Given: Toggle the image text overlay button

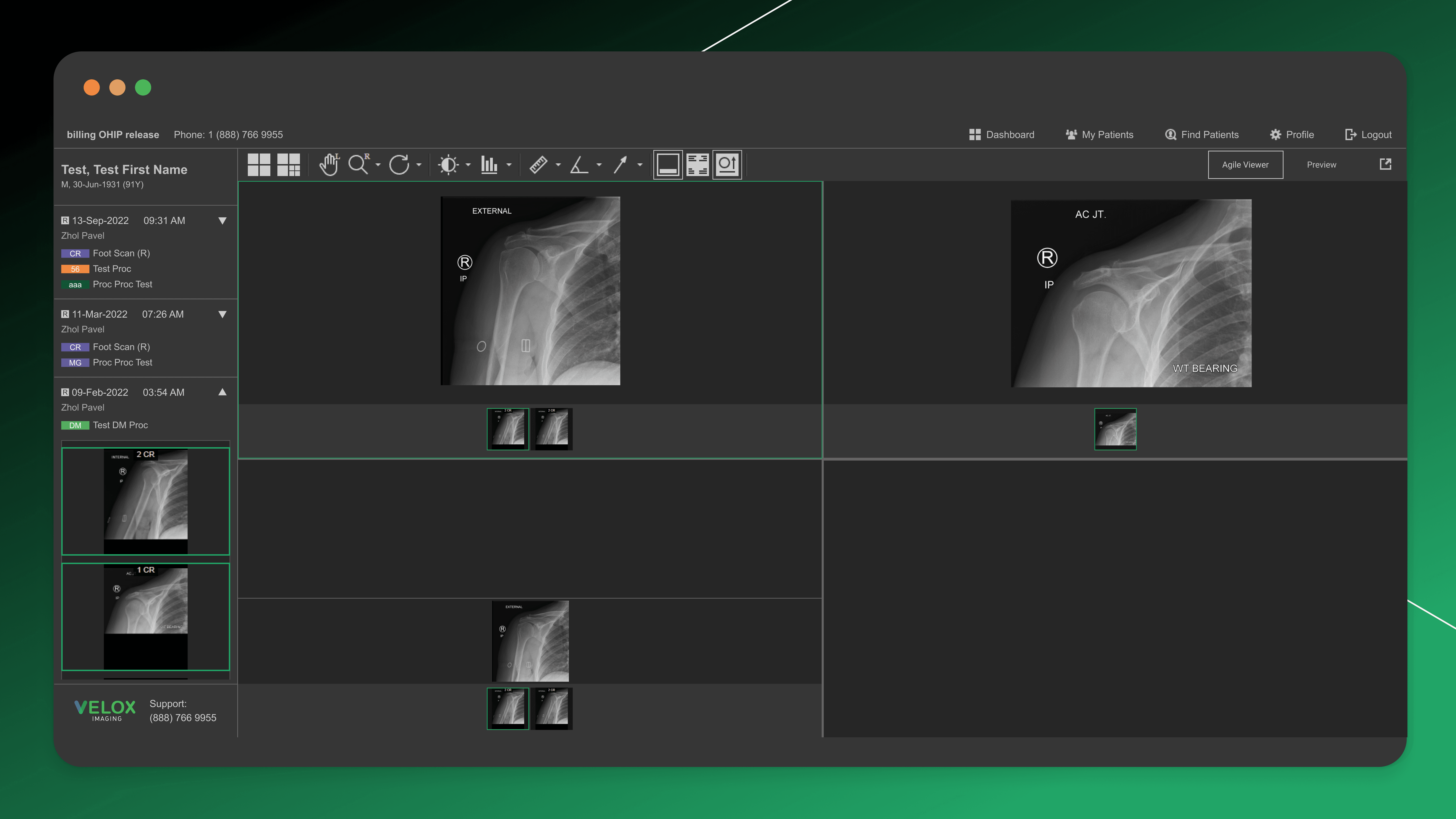Looking at the screenshot, I should coord(697,165).
